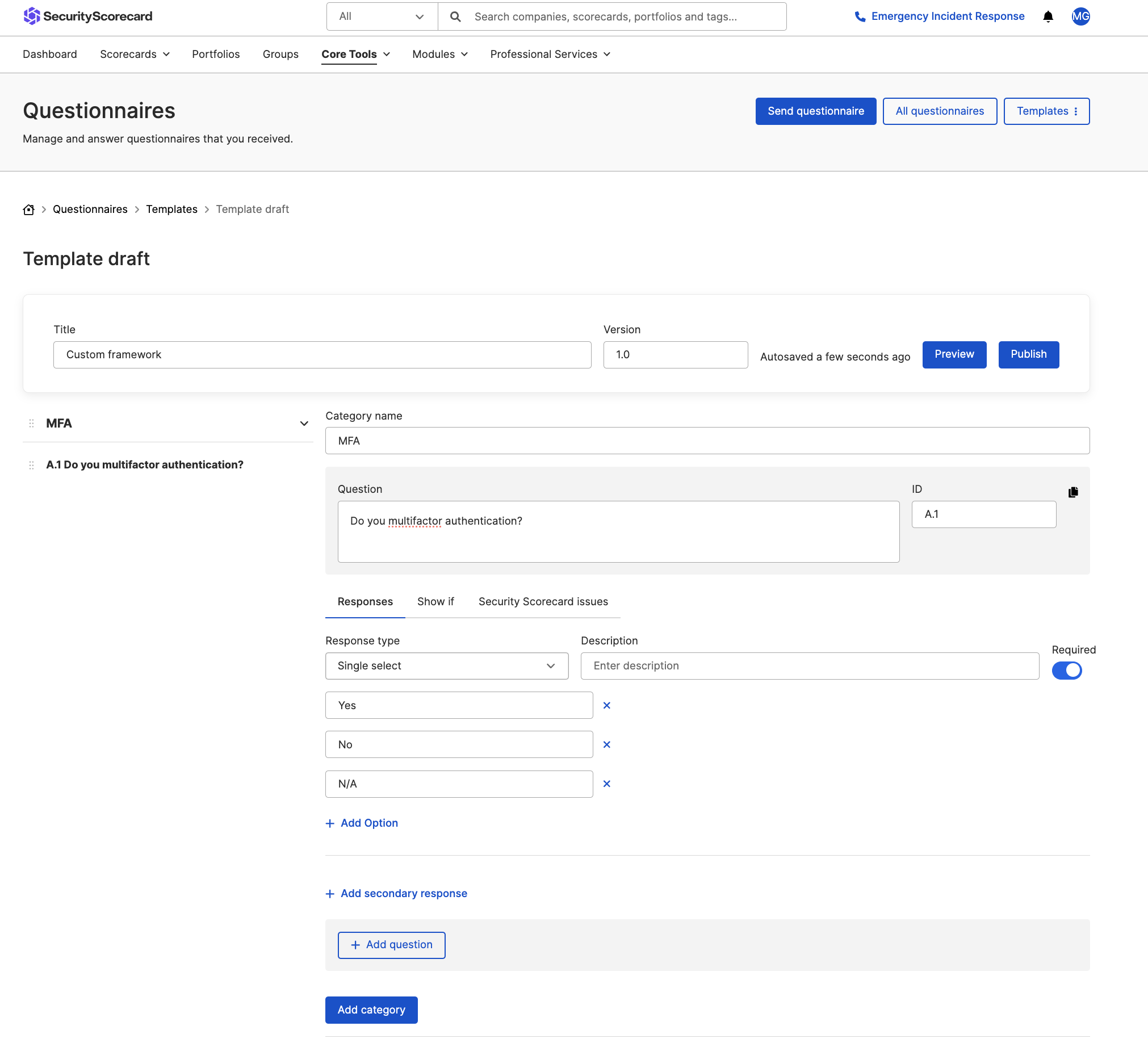Remove the Yes response option

[606, 705]
